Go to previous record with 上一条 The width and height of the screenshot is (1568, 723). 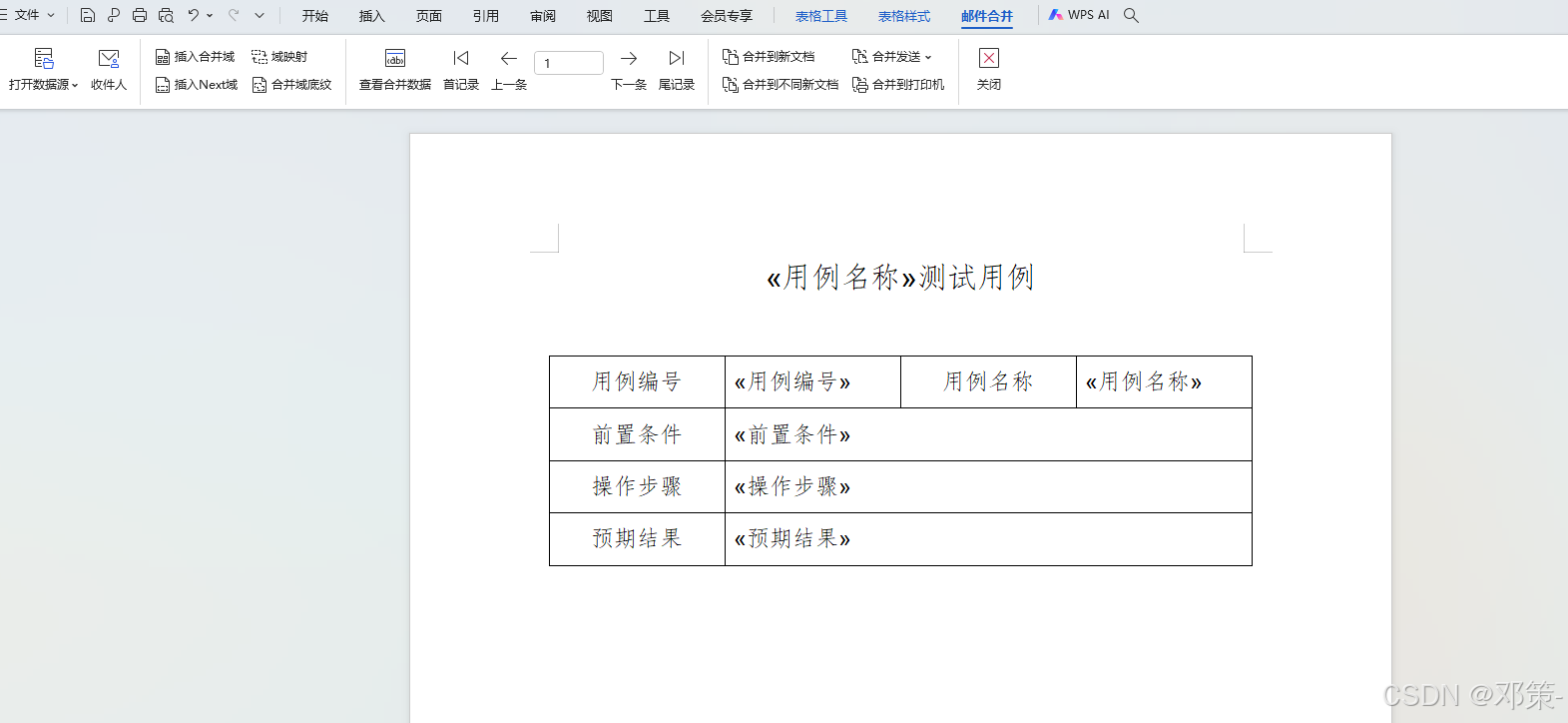click(509, 70)
